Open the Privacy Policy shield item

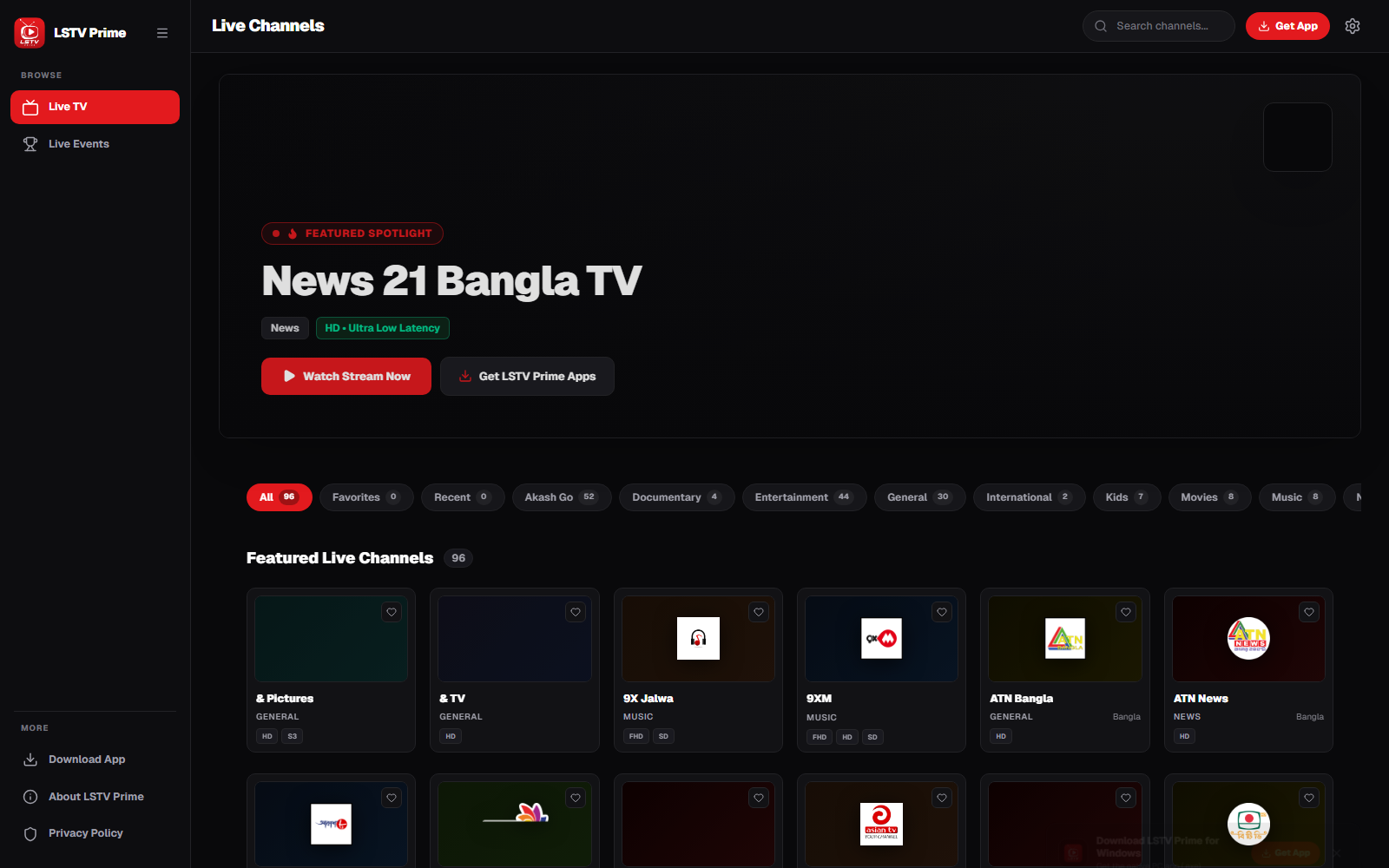pos(95,833)
